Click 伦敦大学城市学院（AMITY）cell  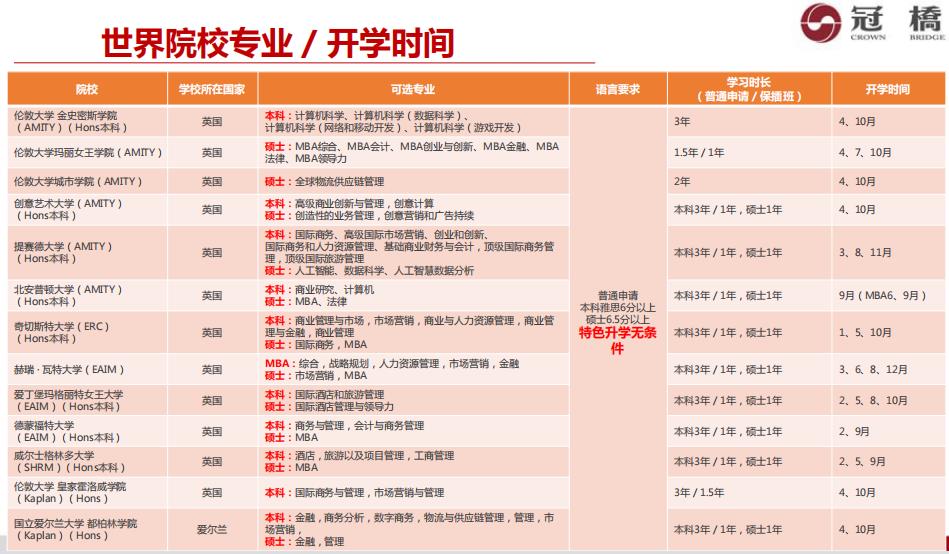click(x=87, y=182)
